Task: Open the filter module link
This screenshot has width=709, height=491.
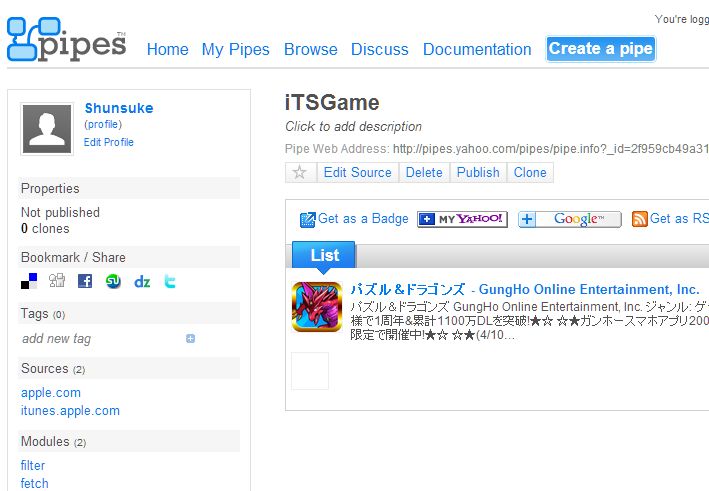Action: 33,465
